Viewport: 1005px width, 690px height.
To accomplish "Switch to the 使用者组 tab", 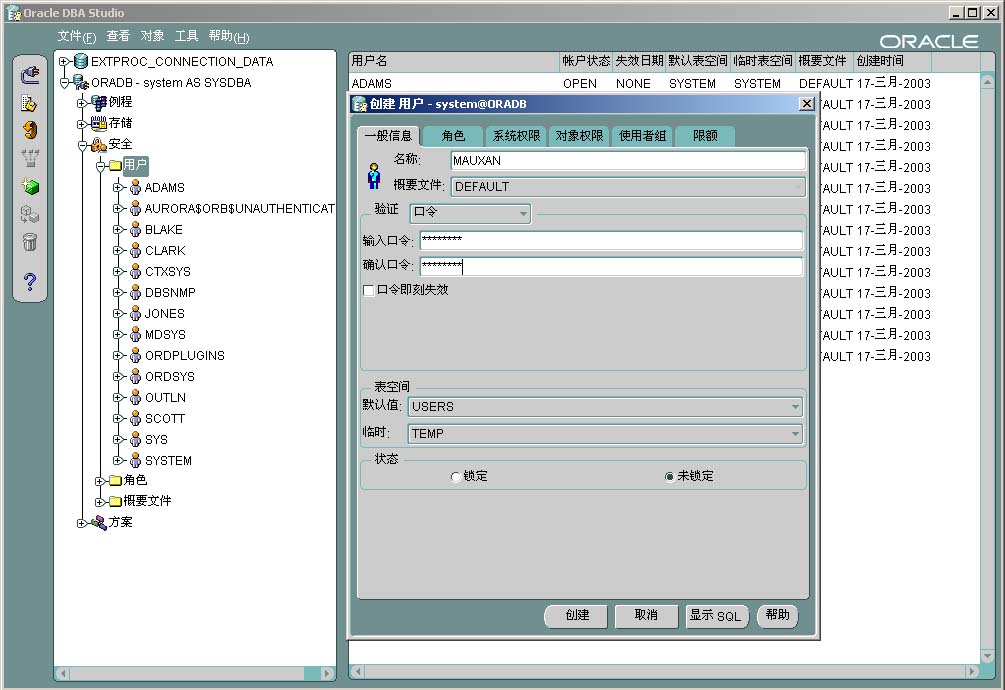I will click(642, 136).
